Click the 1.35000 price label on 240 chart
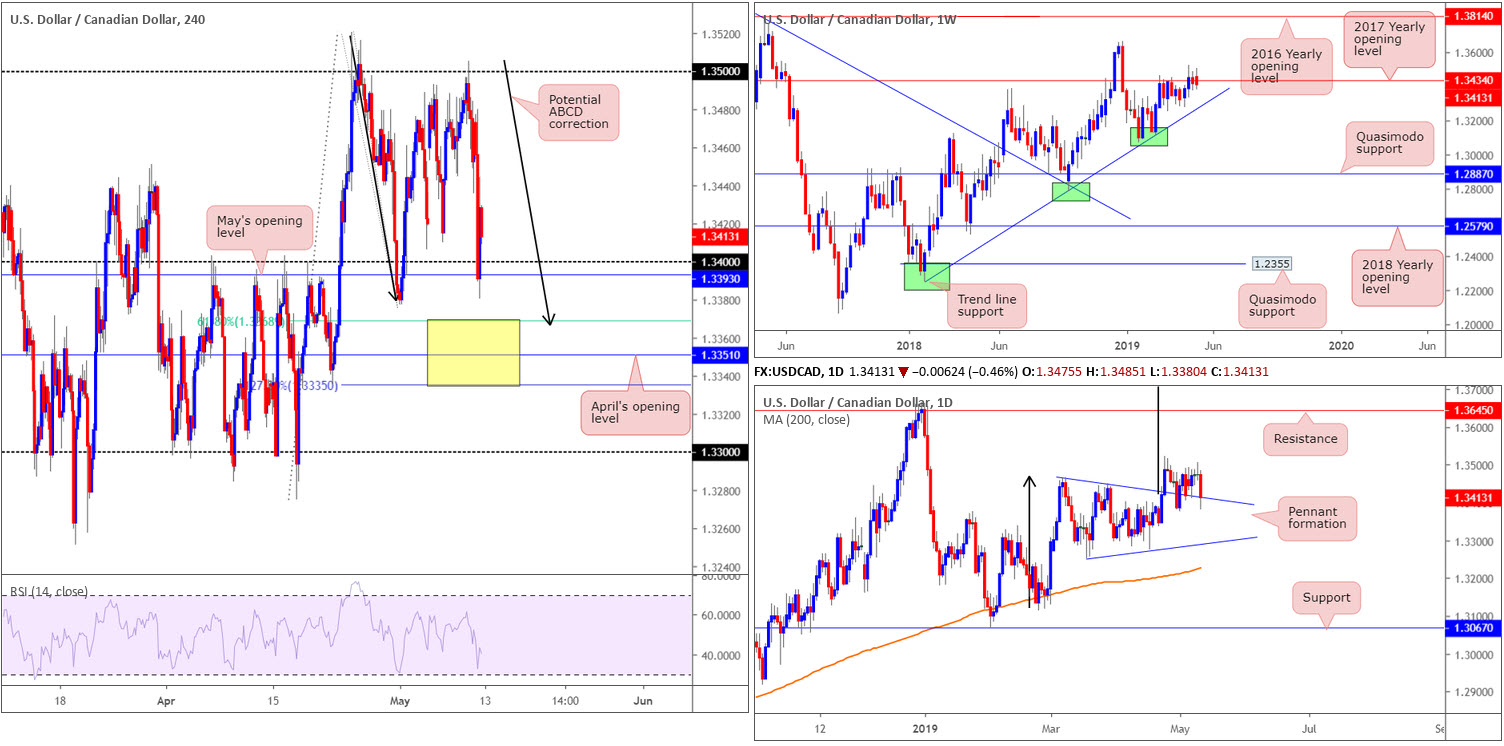 pyautogui.click(x=719, y=72)
